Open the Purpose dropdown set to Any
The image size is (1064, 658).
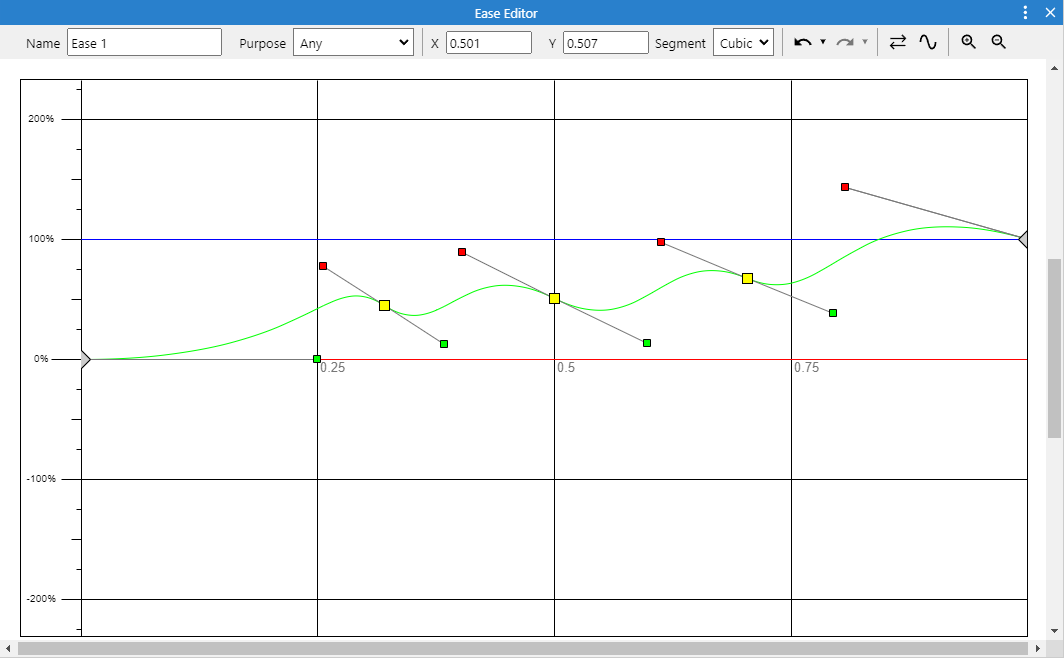(352, 42)
